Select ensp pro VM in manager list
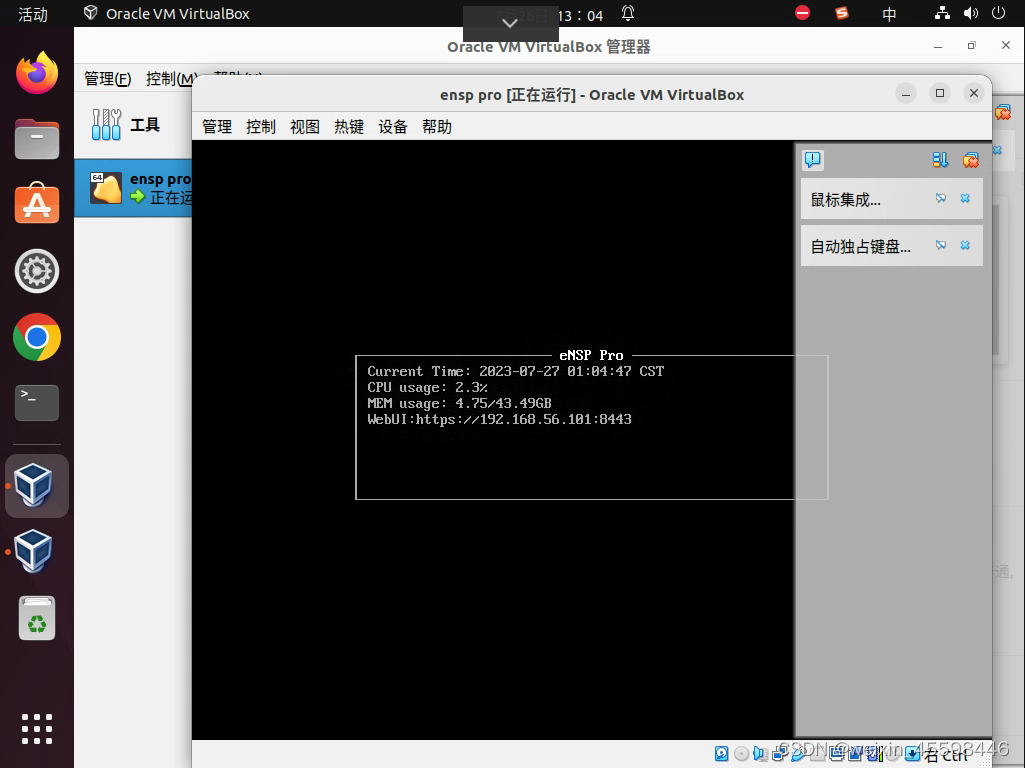The image size is (1025, 768). tap(133, 188)
